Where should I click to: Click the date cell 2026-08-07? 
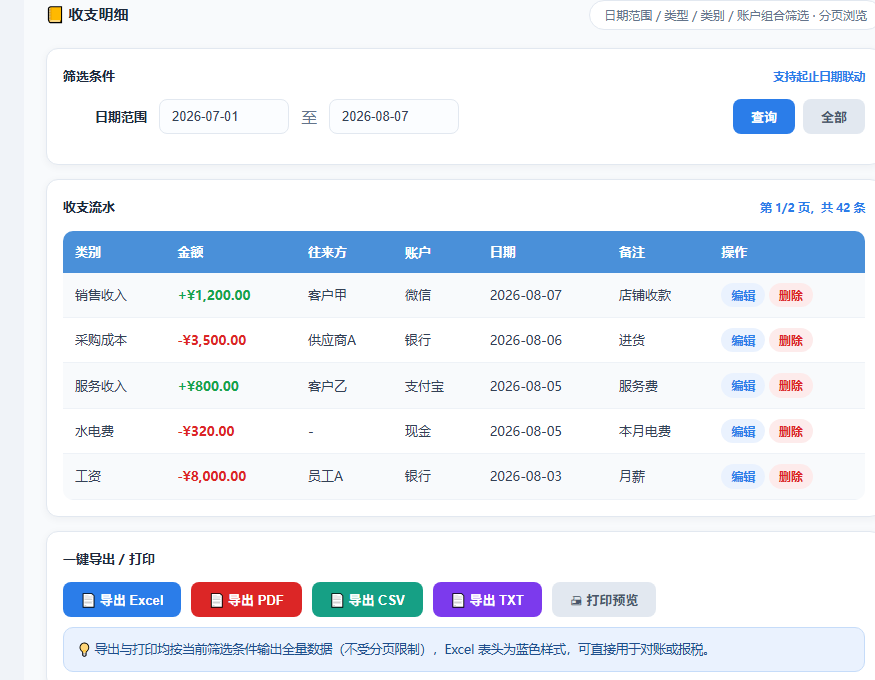point(526,295)
